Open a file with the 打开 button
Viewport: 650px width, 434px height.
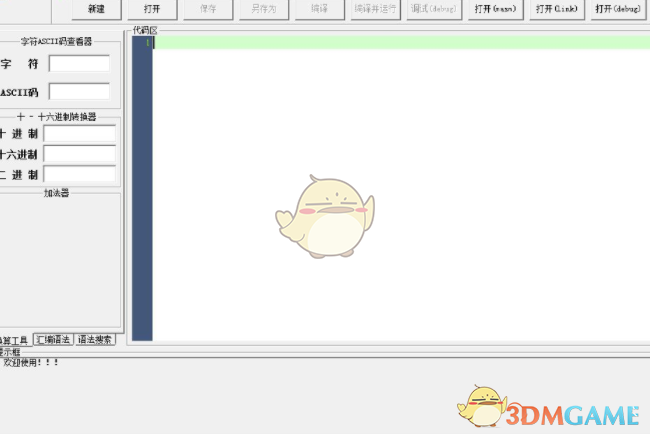click(x=152, y=9)
